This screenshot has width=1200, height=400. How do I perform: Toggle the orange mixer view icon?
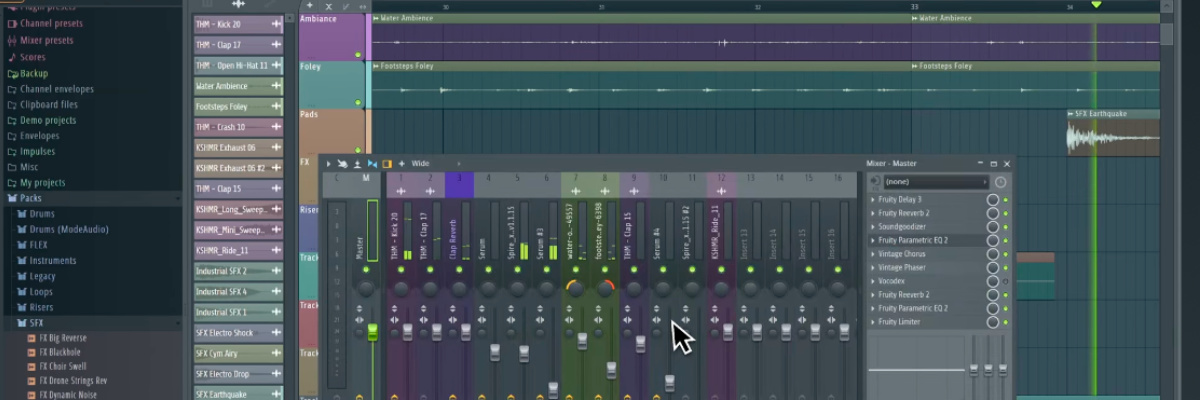387,163
